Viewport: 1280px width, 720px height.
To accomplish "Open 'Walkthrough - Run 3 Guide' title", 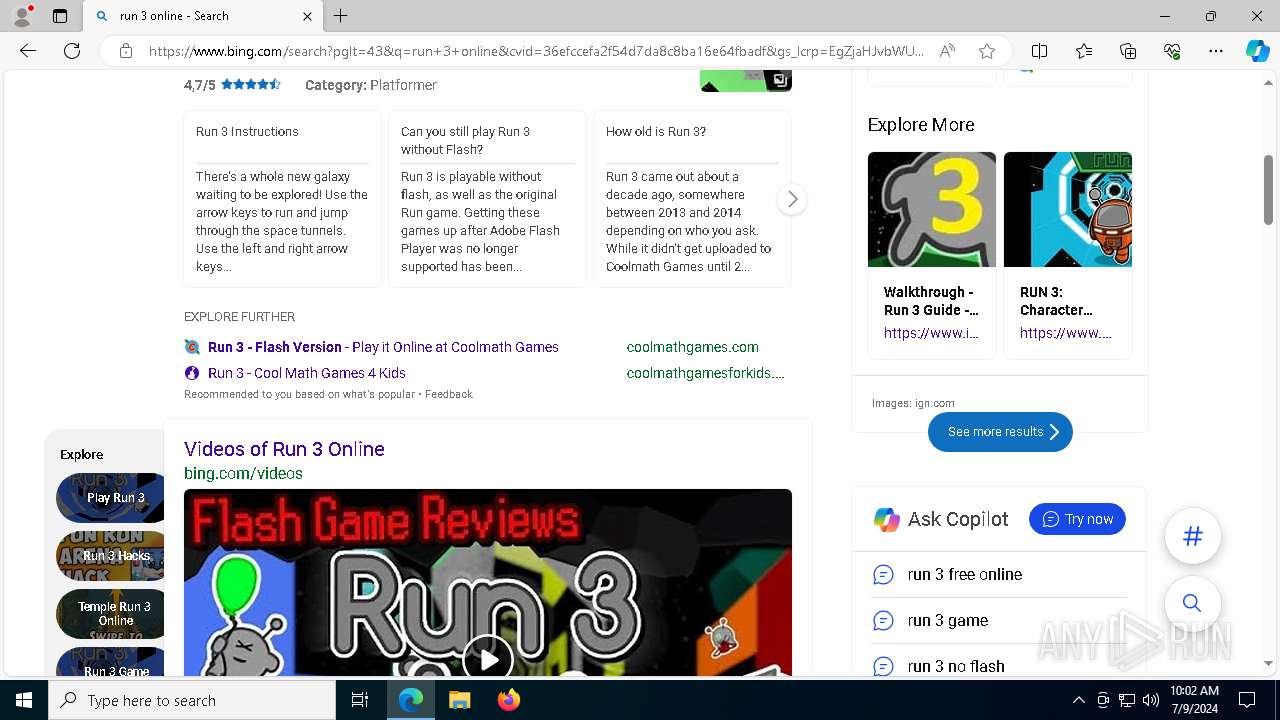I will (931, 301).
